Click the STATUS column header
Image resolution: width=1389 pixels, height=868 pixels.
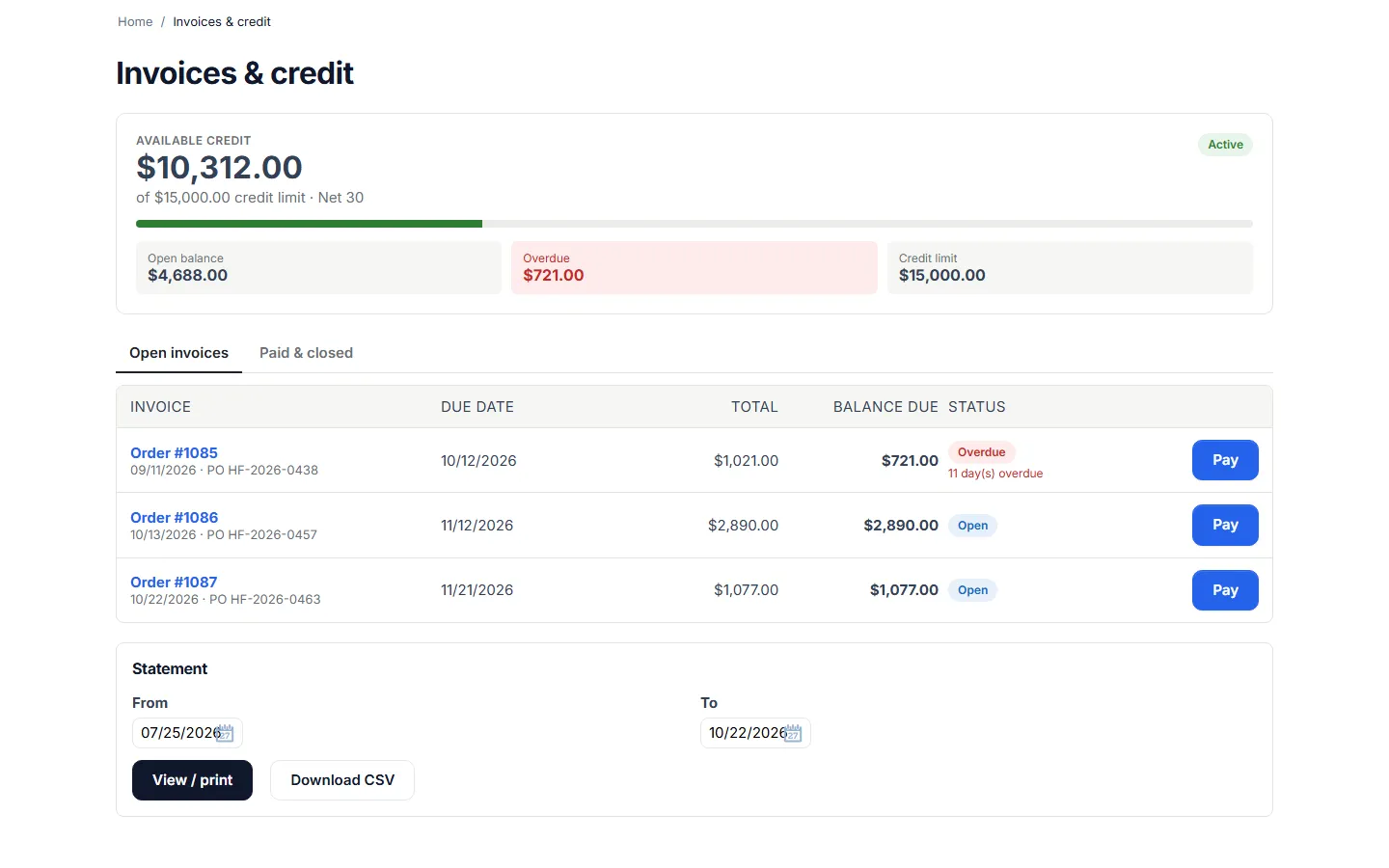tap(976, 407)
